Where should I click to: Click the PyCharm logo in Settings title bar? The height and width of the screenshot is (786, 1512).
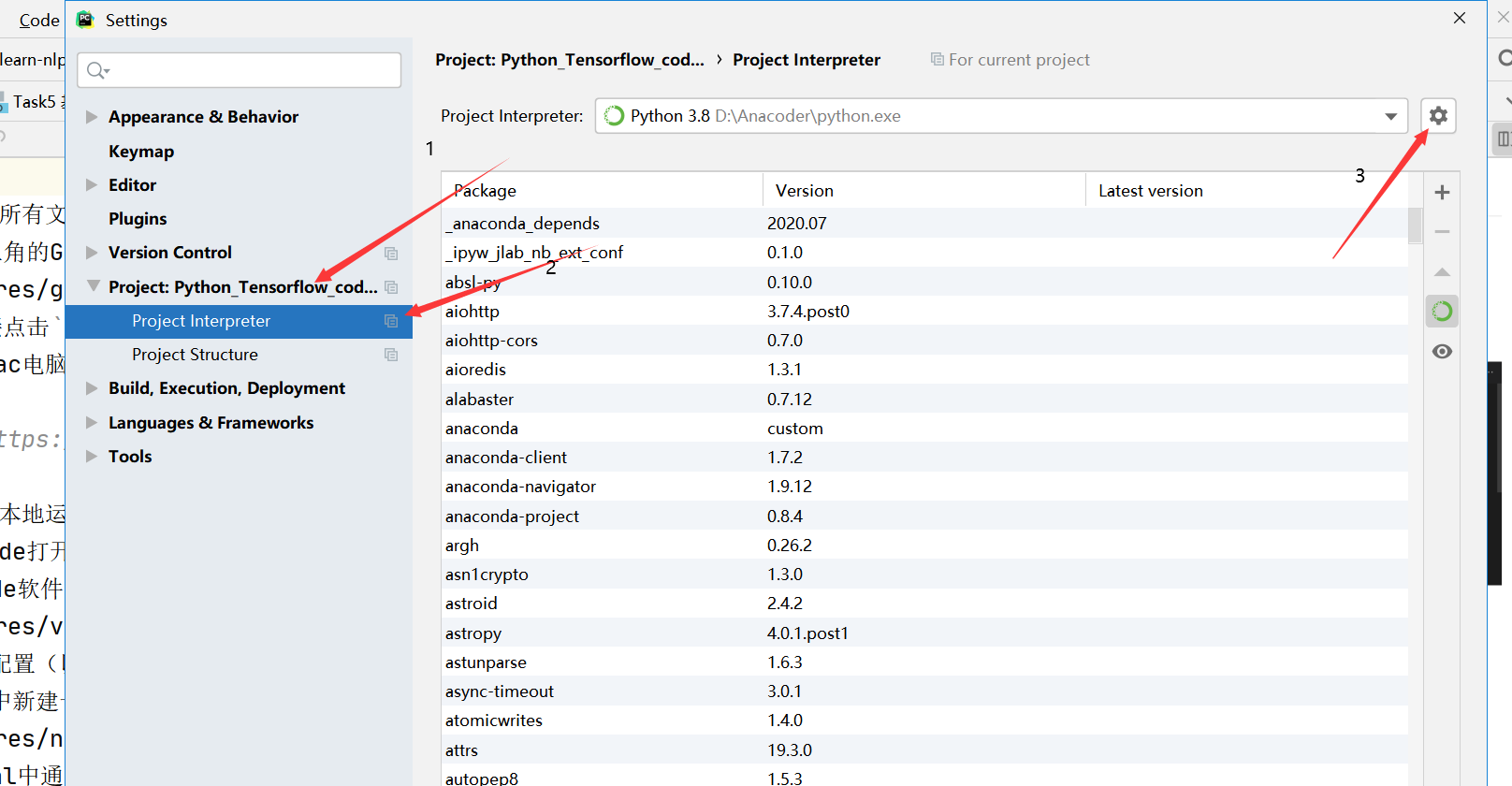click(85, 20)
